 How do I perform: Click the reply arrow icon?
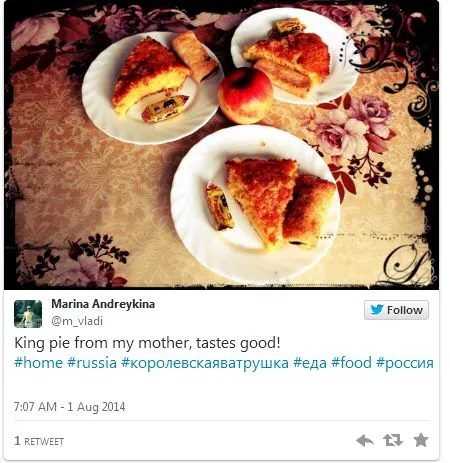[365, 440]
